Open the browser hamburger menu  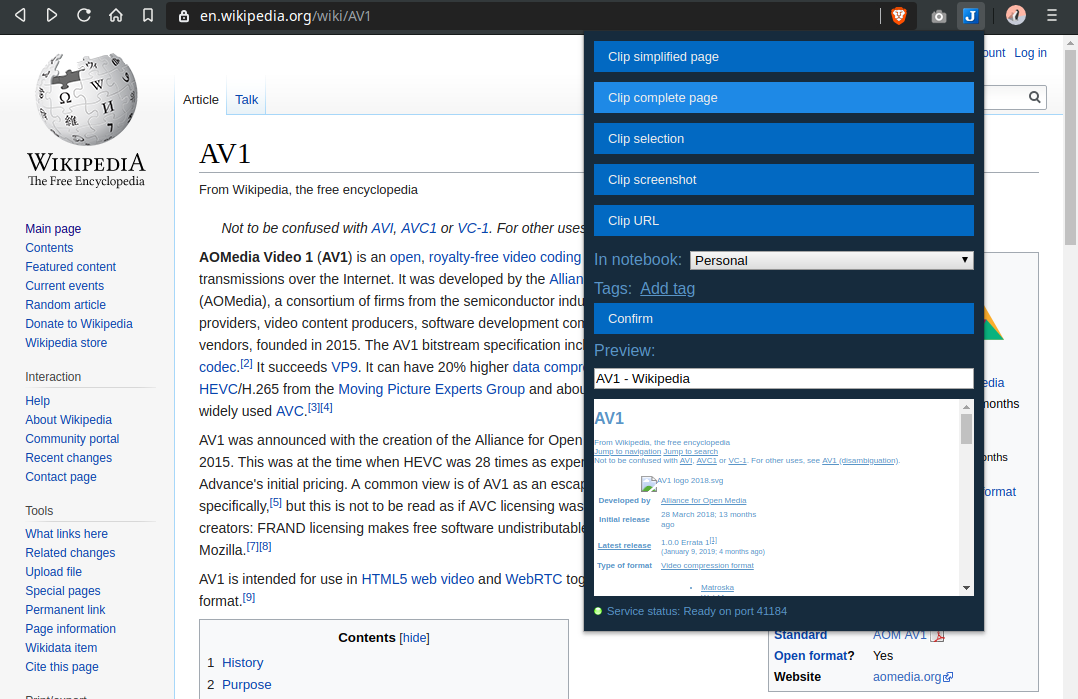tap(1051, 15)
